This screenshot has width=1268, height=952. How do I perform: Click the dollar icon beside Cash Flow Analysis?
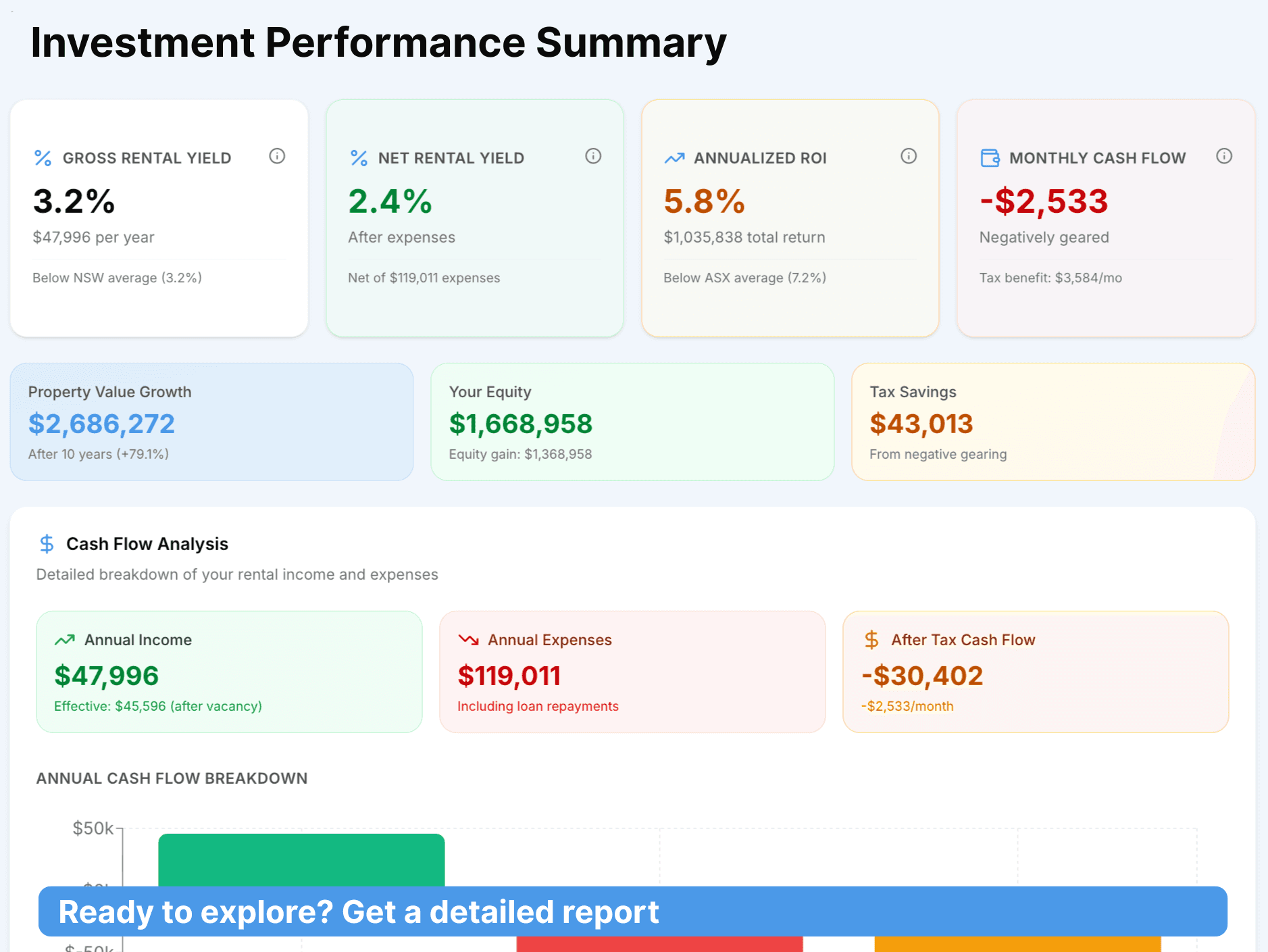(47, 544)
